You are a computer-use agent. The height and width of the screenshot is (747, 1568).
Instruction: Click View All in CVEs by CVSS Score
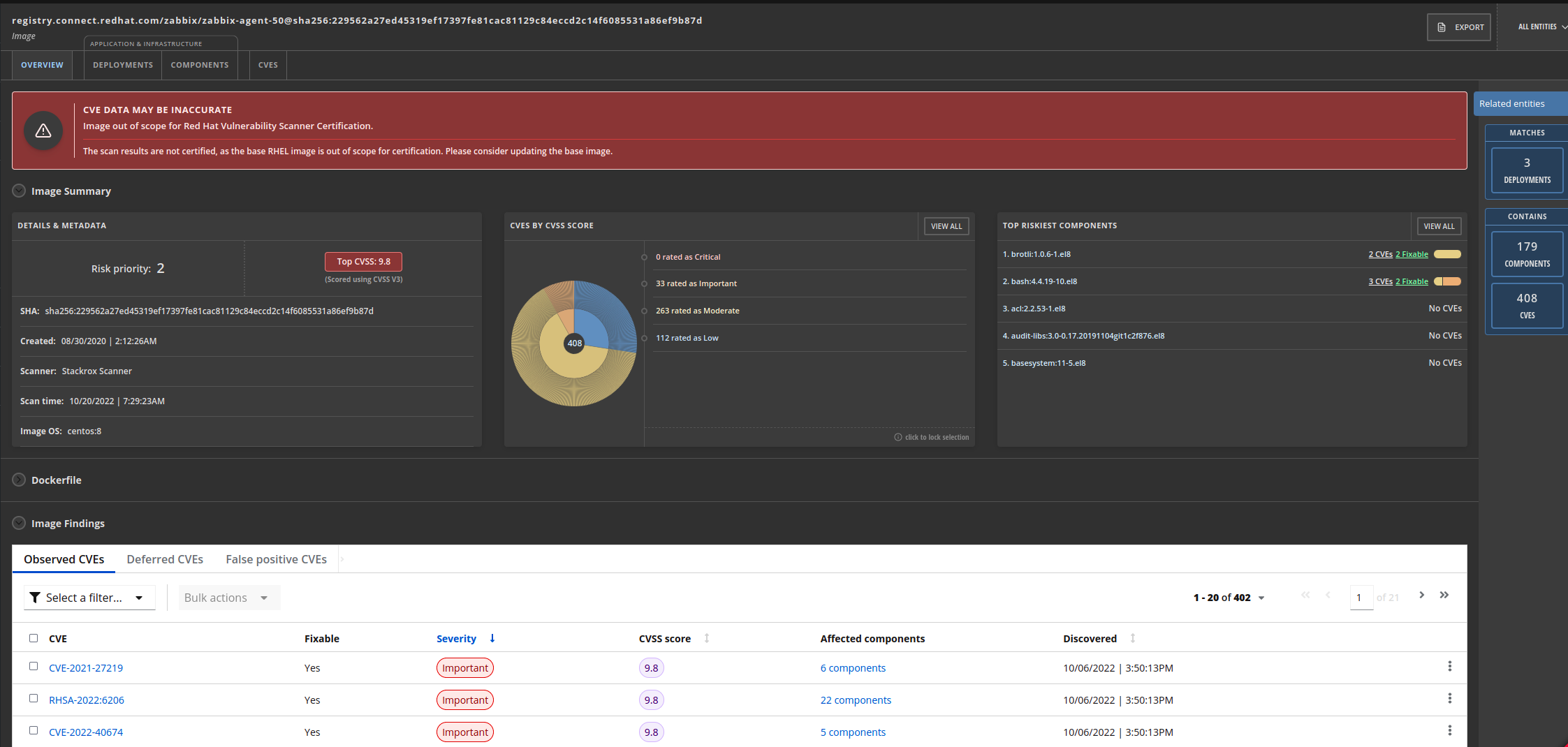946,226
